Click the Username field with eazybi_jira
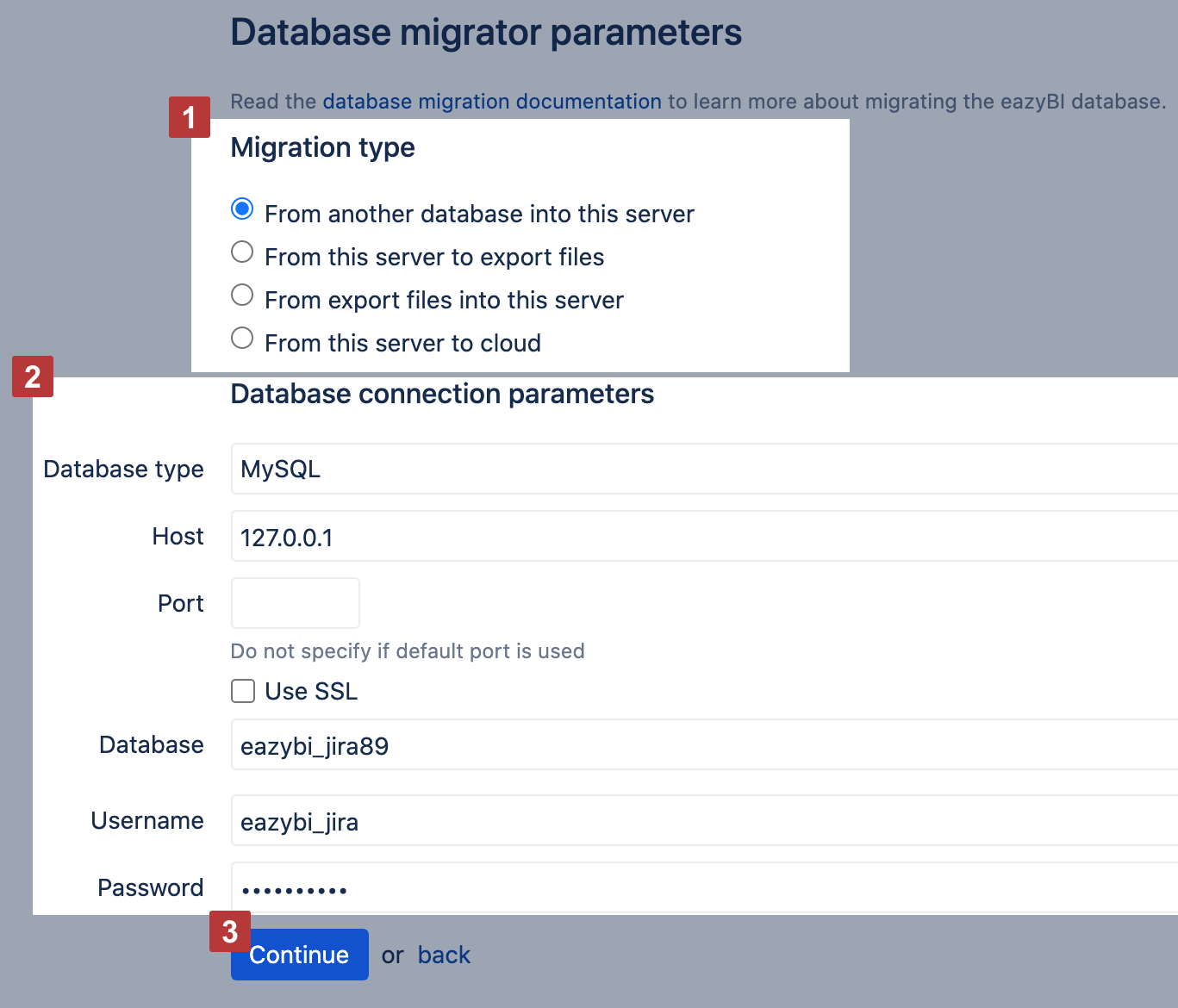The height and width of the screenshot is (1008, 1178). [x=703, y=821]
